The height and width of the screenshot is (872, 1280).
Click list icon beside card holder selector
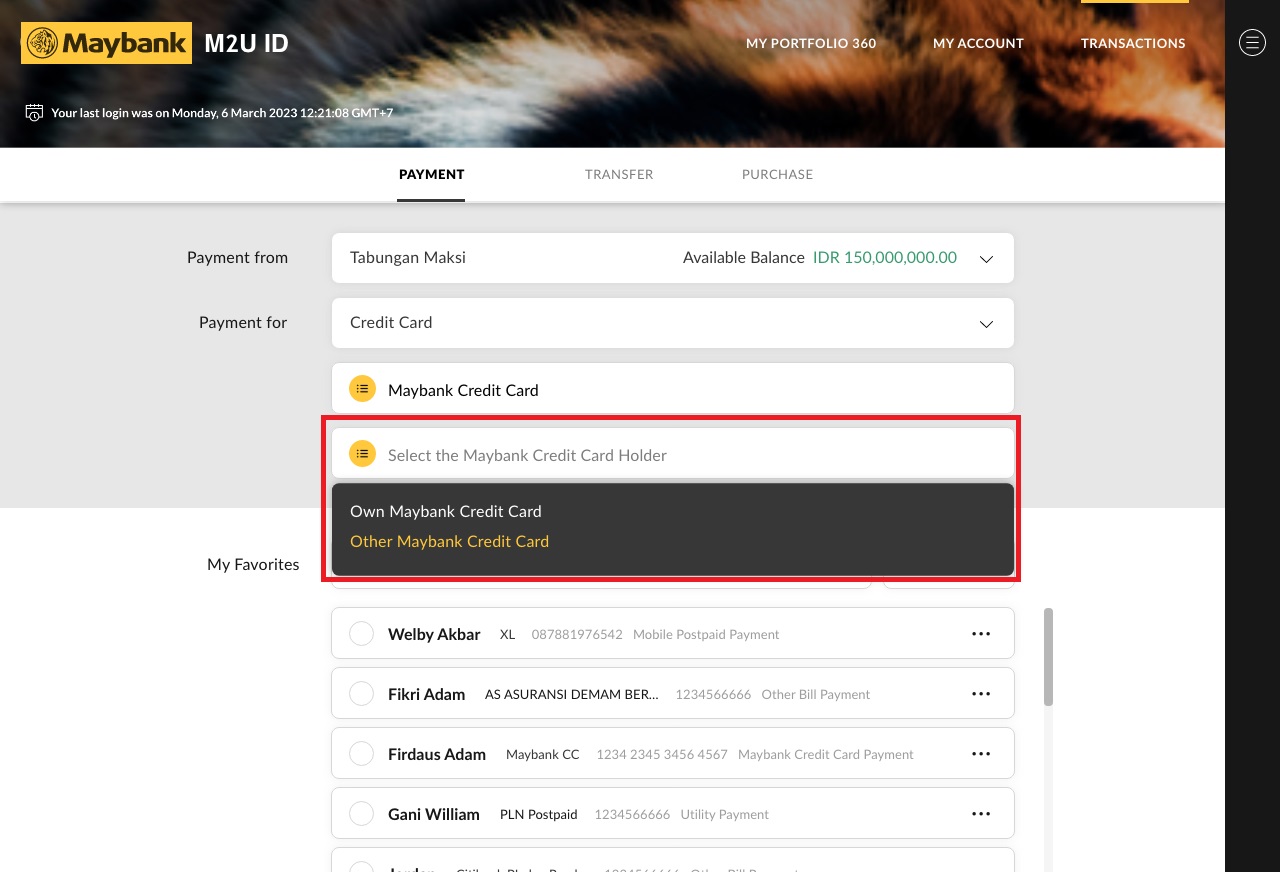tap(362, 454)
